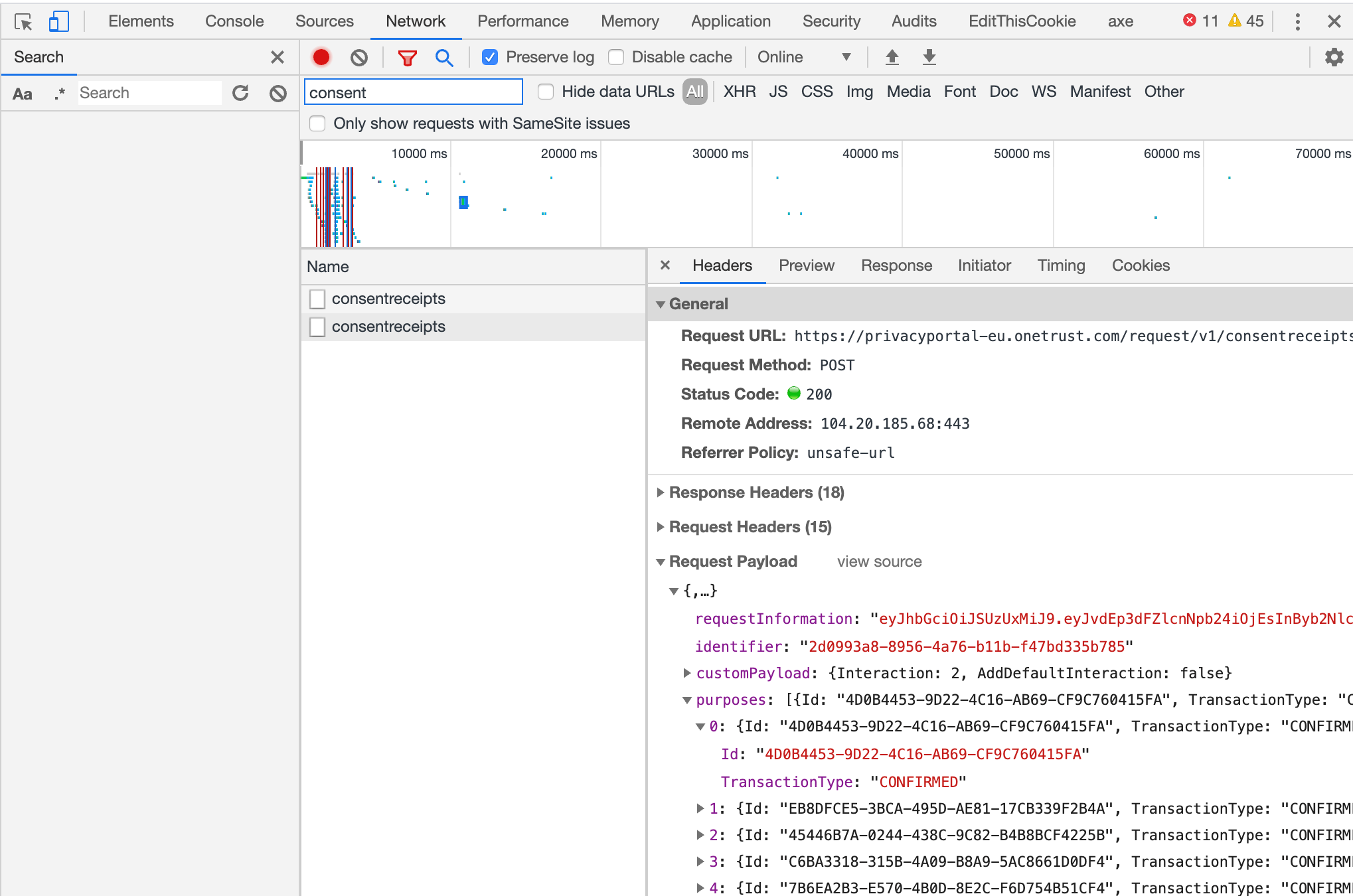Filter requests by Img type

tap(859, 92)
